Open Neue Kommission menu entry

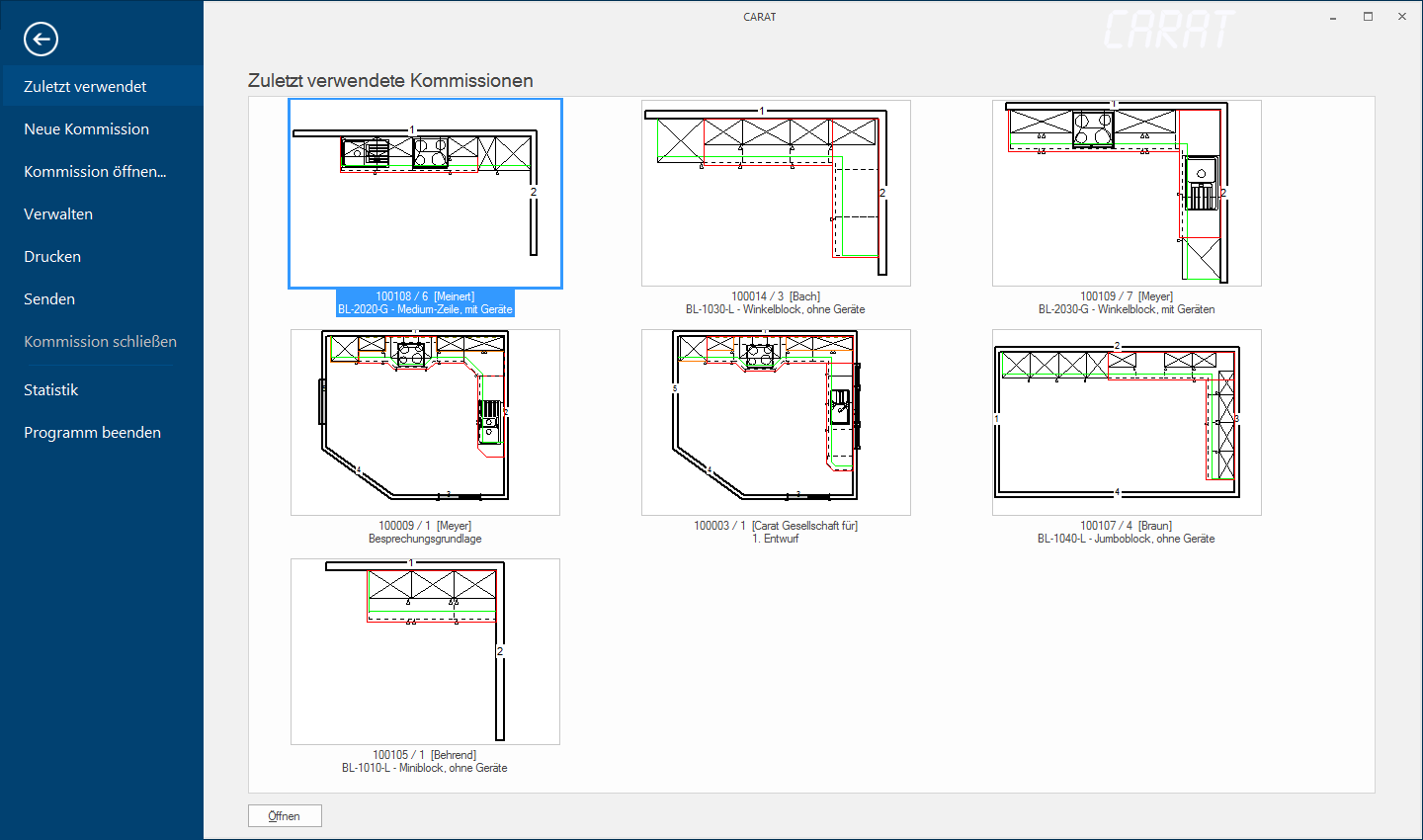[87, 129]
